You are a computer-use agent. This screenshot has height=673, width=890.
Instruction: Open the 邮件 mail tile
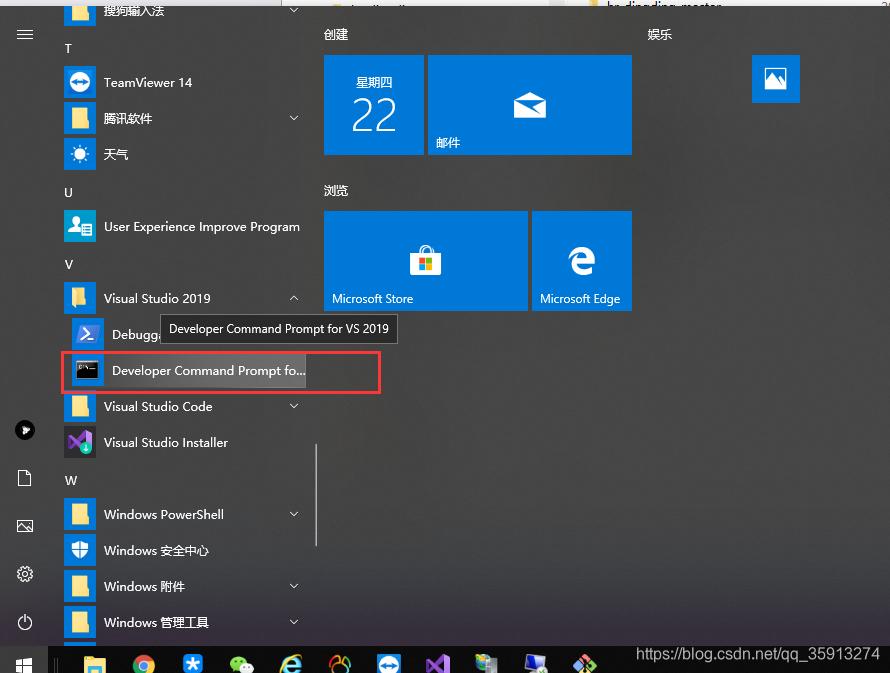pyautogui.click(x=530, y=105)
